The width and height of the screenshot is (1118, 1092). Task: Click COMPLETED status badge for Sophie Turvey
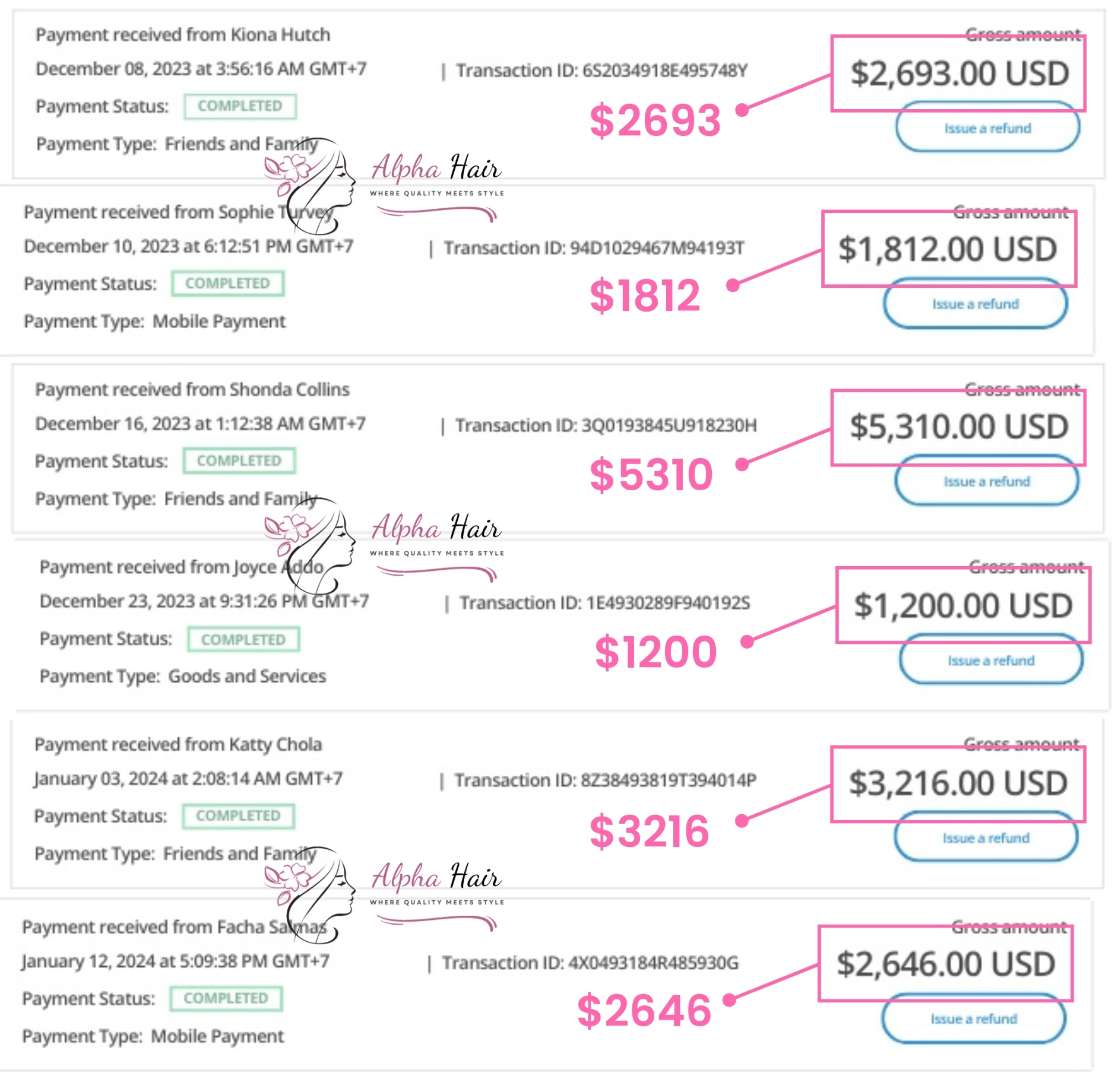point(227,284)
